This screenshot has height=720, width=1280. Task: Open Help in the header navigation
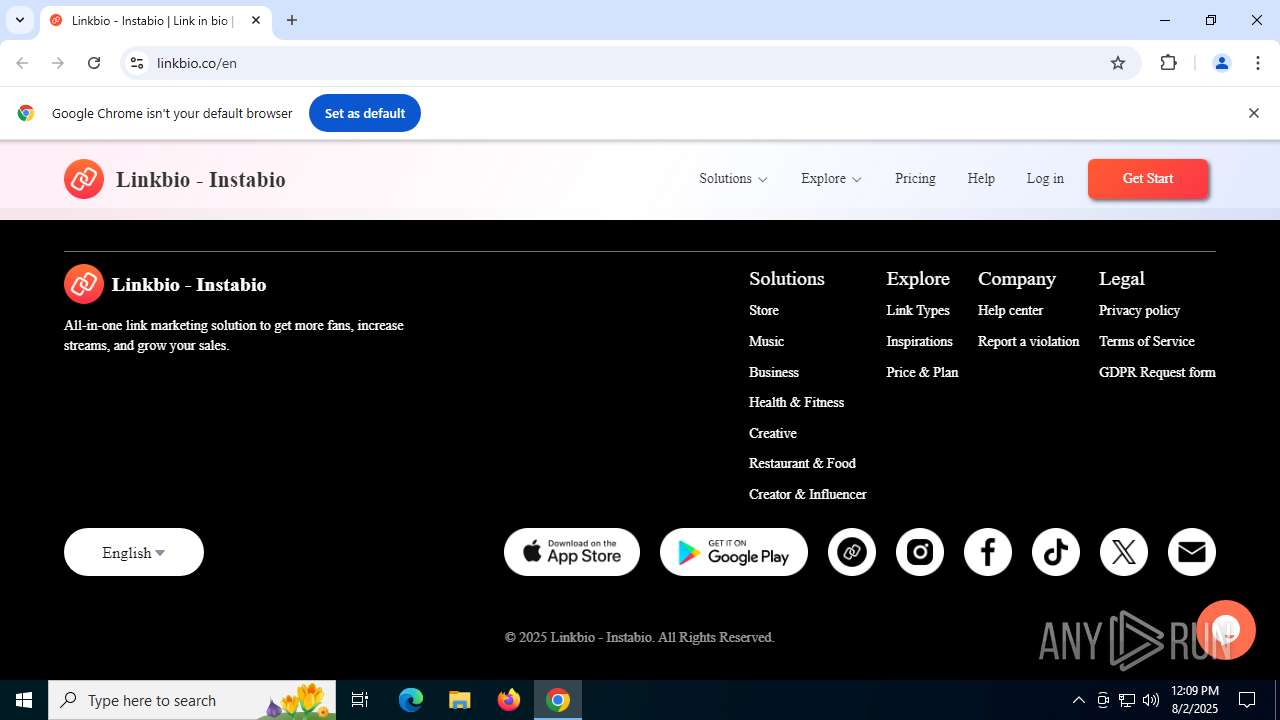click(x=981, y=179)
